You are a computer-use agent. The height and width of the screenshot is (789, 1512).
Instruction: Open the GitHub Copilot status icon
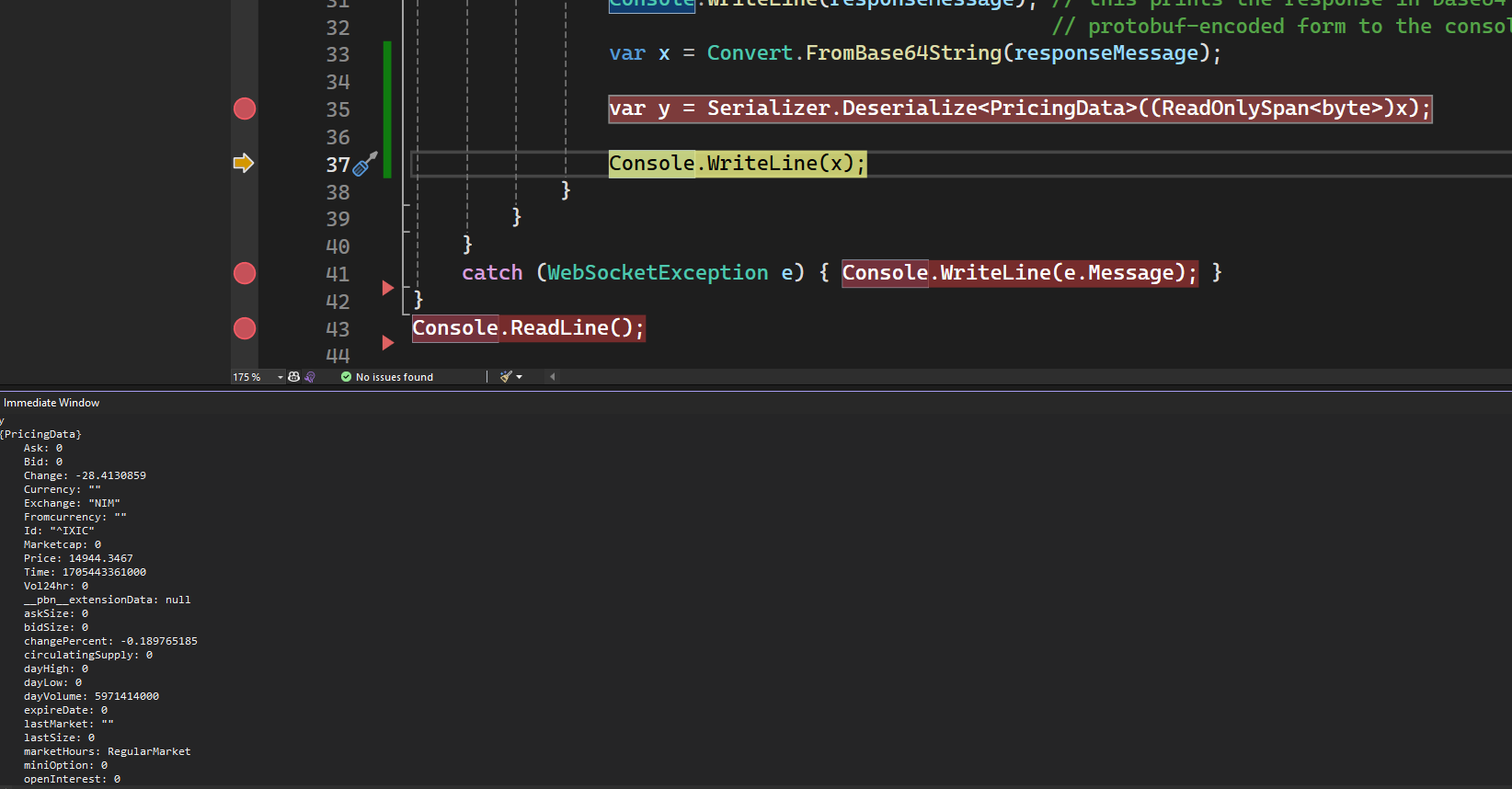click(294, 377)
